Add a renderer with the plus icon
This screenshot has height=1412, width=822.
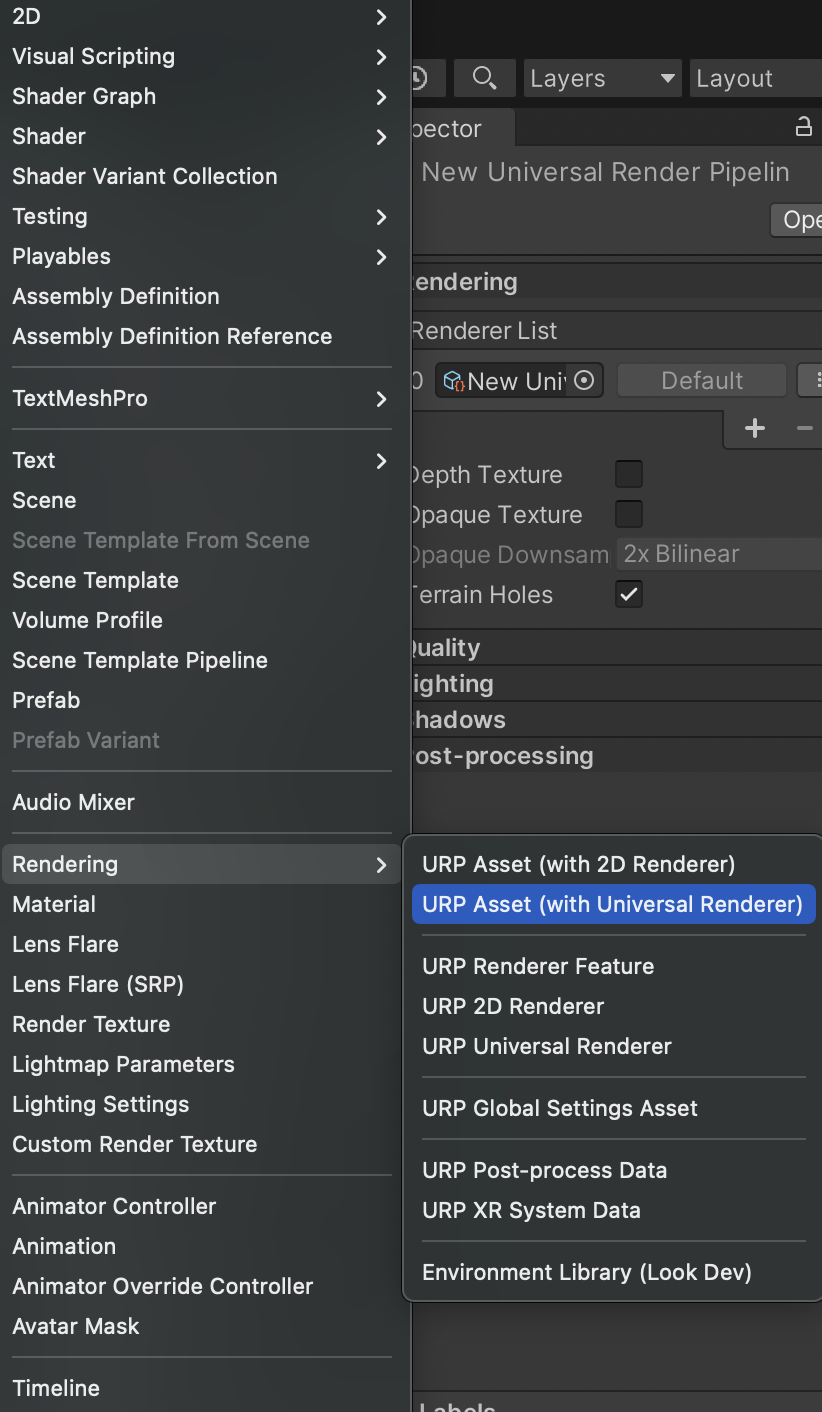pos(754,428)
